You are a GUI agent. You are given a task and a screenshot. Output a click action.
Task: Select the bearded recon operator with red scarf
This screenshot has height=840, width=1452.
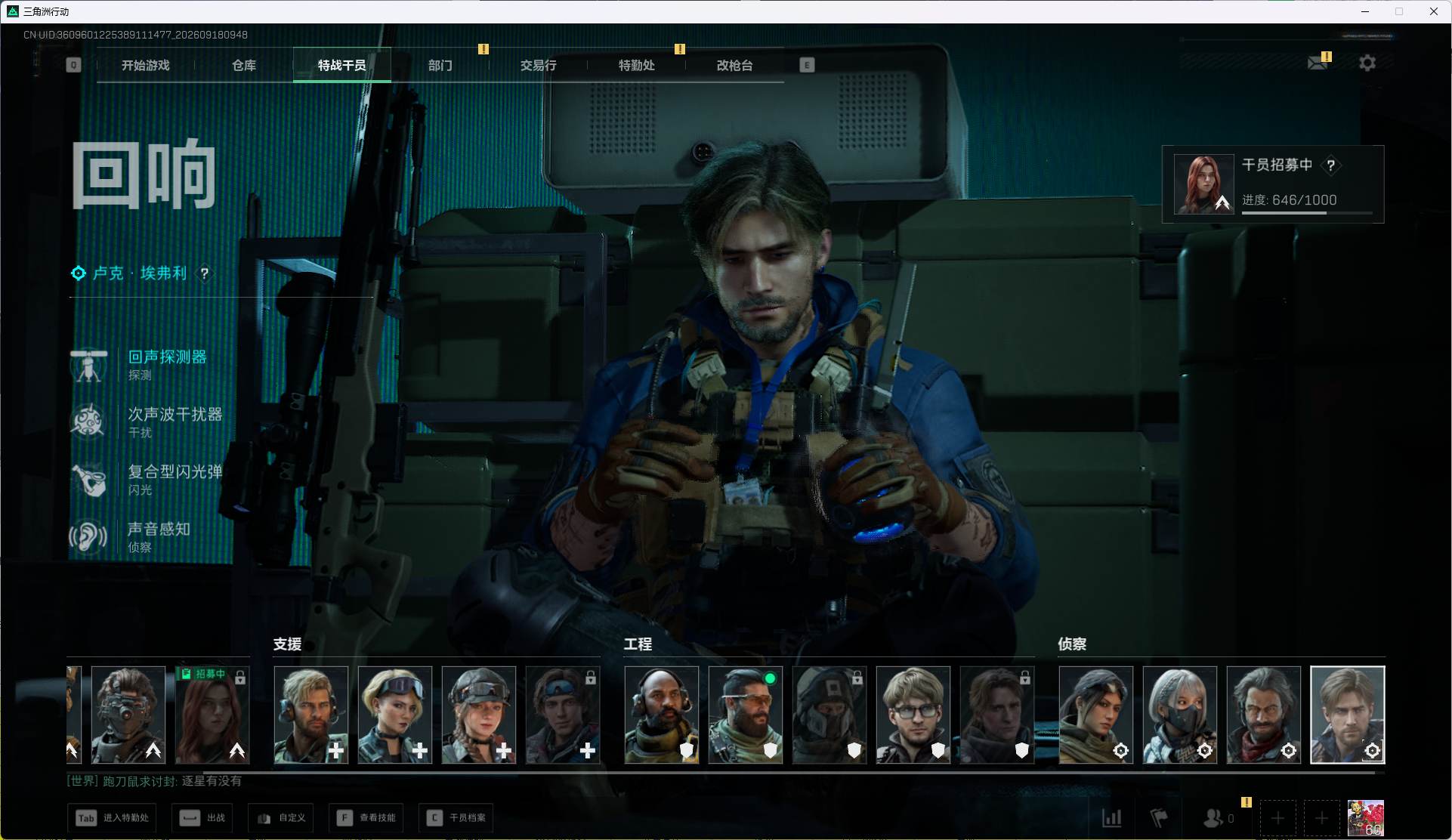coord(1264,715)
